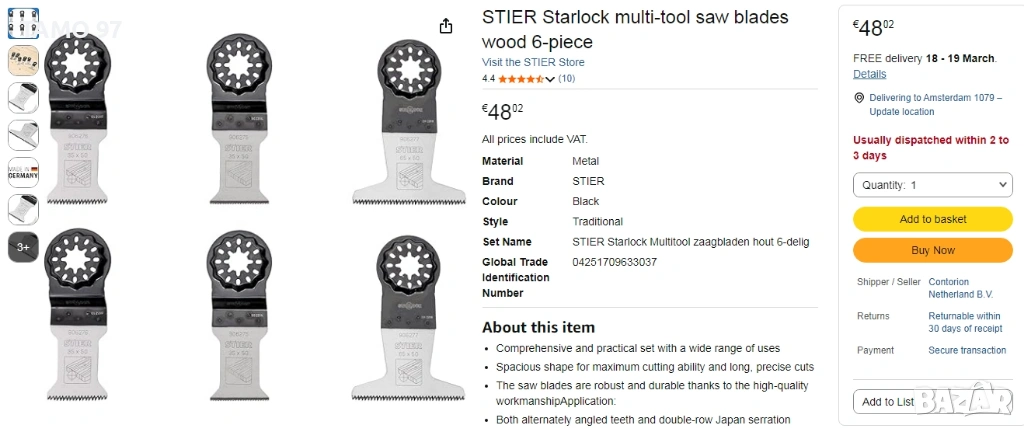Visit the STIER Store link
Screen dimensions: 1024x428
coord(533,62)
